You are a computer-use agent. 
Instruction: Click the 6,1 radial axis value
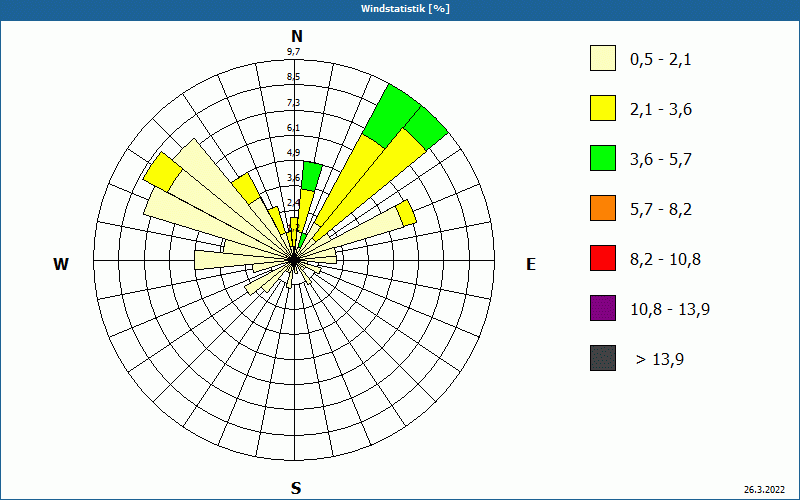coord(293,128)
